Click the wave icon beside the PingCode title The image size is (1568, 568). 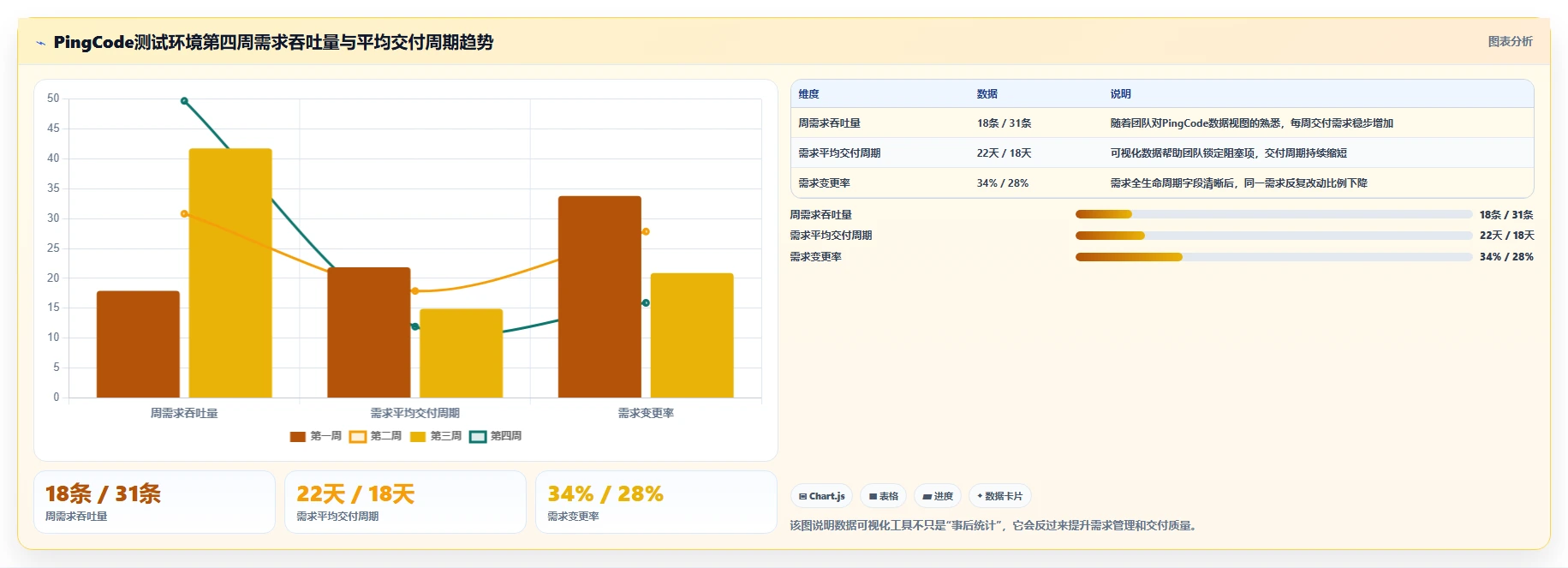coord(40,43)
